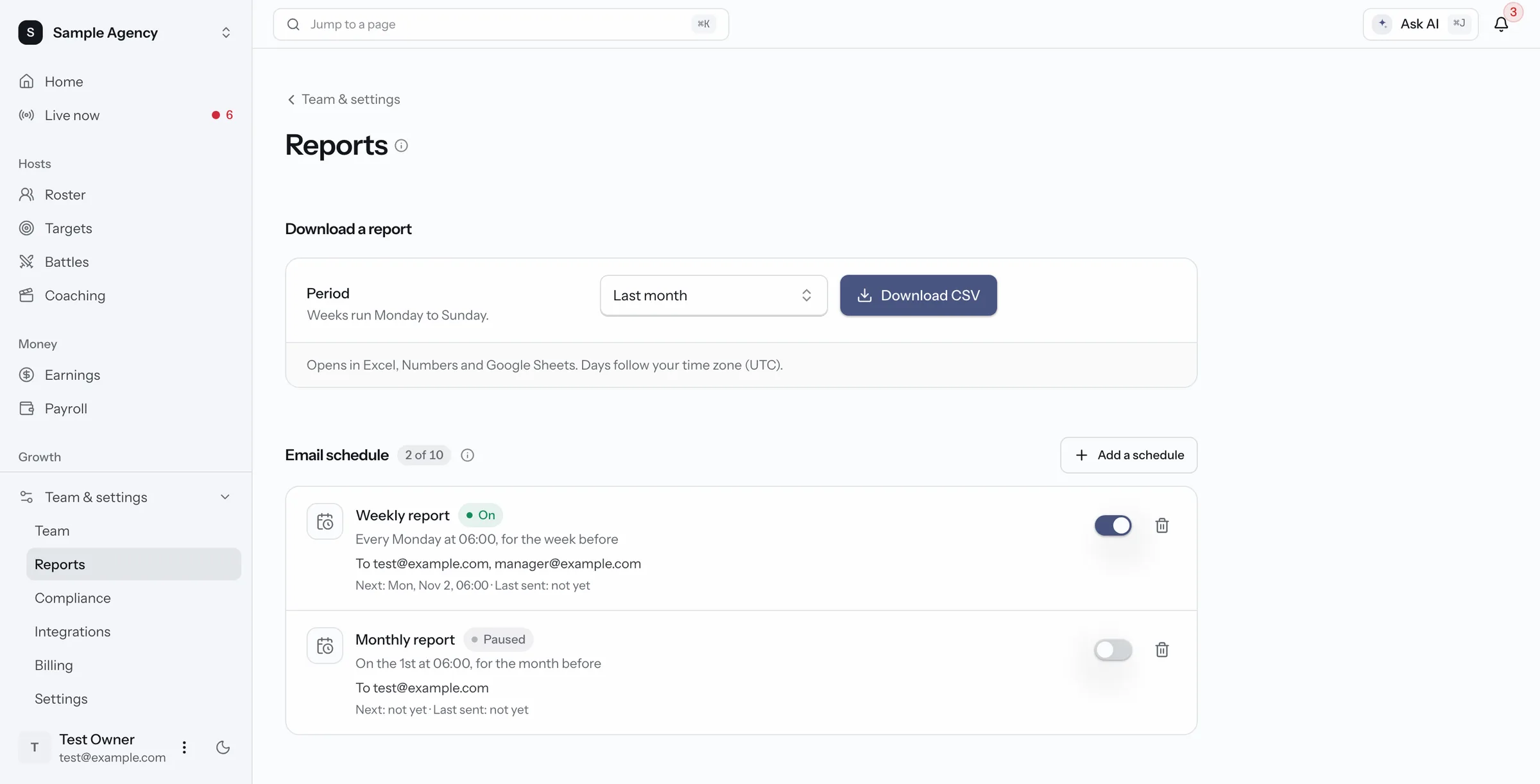
Task: Delete the Weekly report schedule
Action: pyautogui.click(x=1162, y=525)
